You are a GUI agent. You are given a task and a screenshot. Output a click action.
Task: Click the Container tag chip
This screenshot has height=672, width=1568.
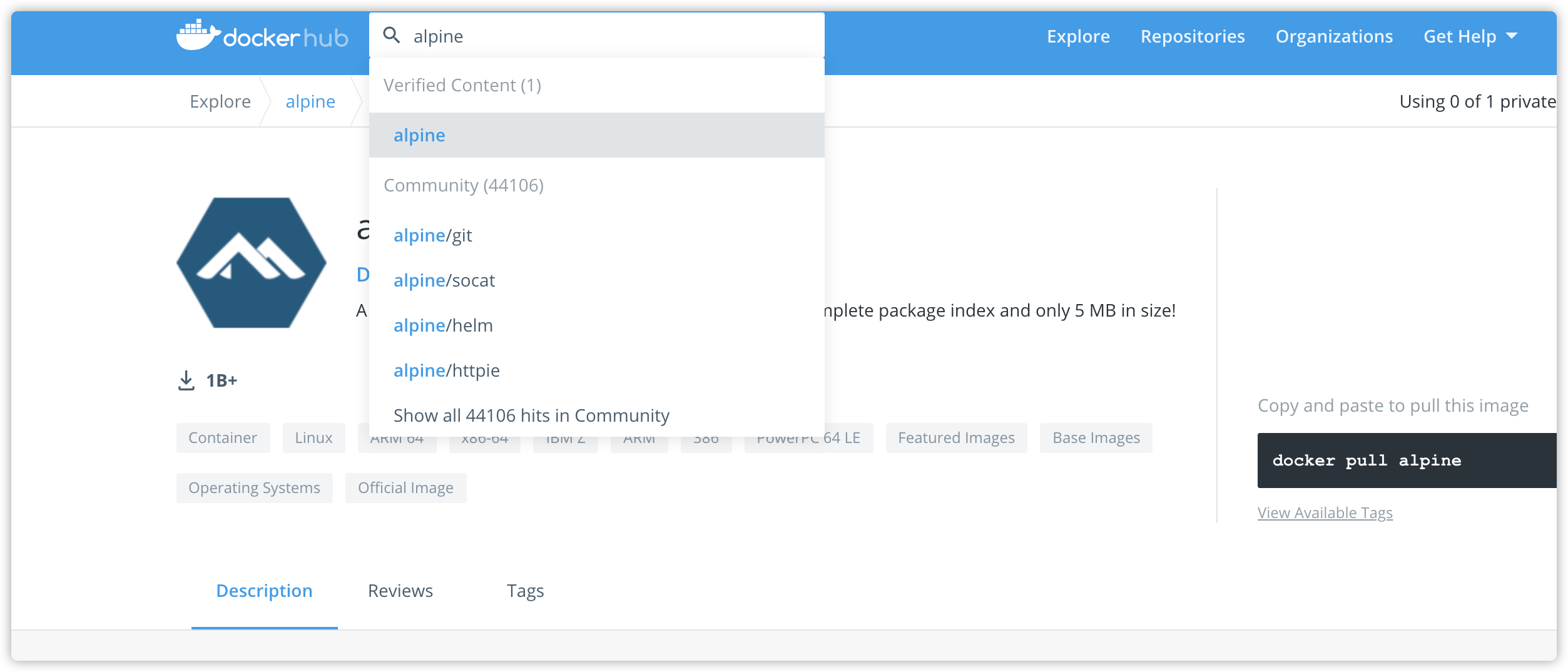tap(223, 437)
